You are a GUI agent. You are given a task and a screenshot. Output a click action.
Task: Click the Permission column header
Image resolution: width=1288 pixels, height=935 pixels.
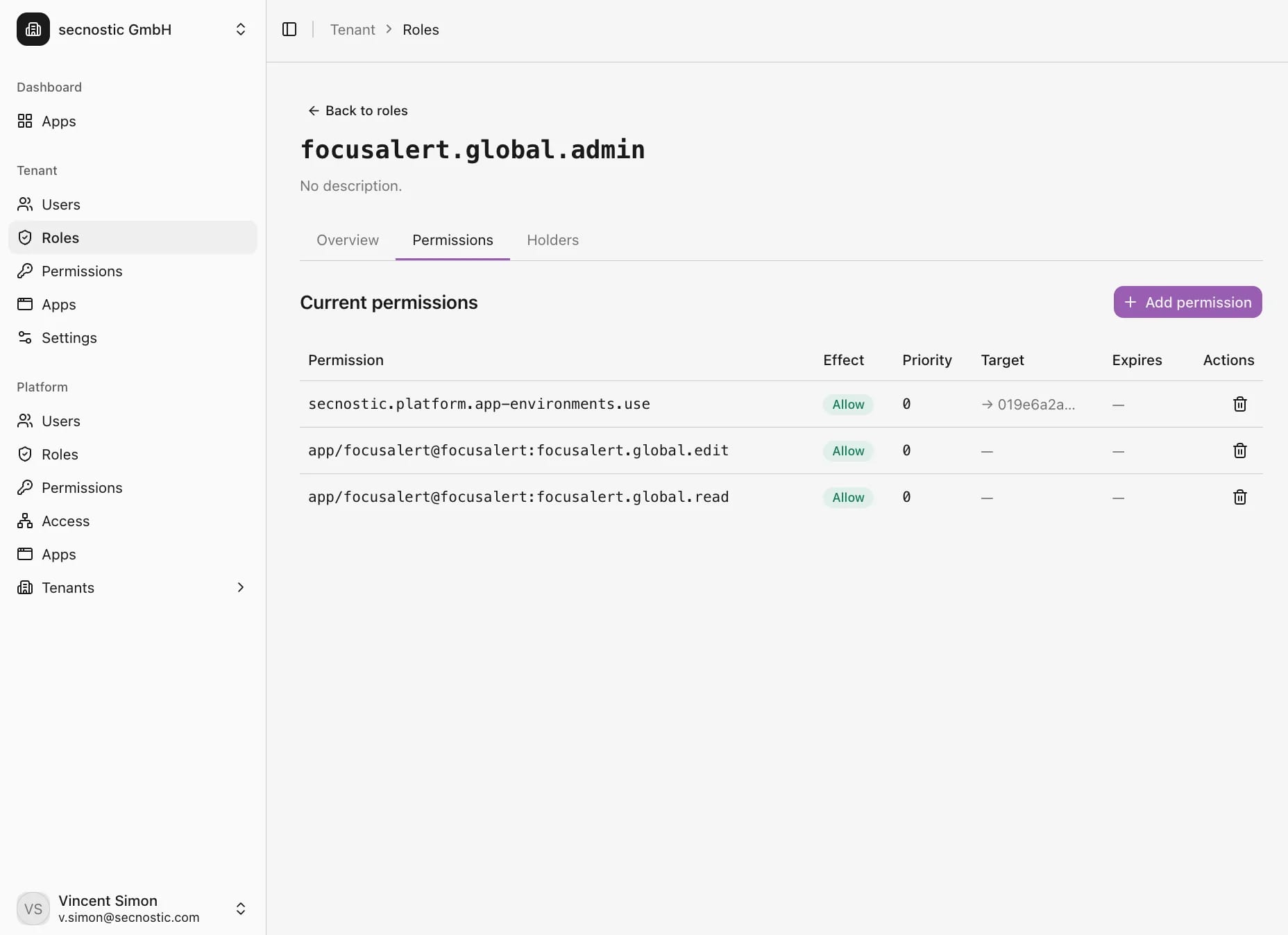pyautogui.click(x=346, y=360)
